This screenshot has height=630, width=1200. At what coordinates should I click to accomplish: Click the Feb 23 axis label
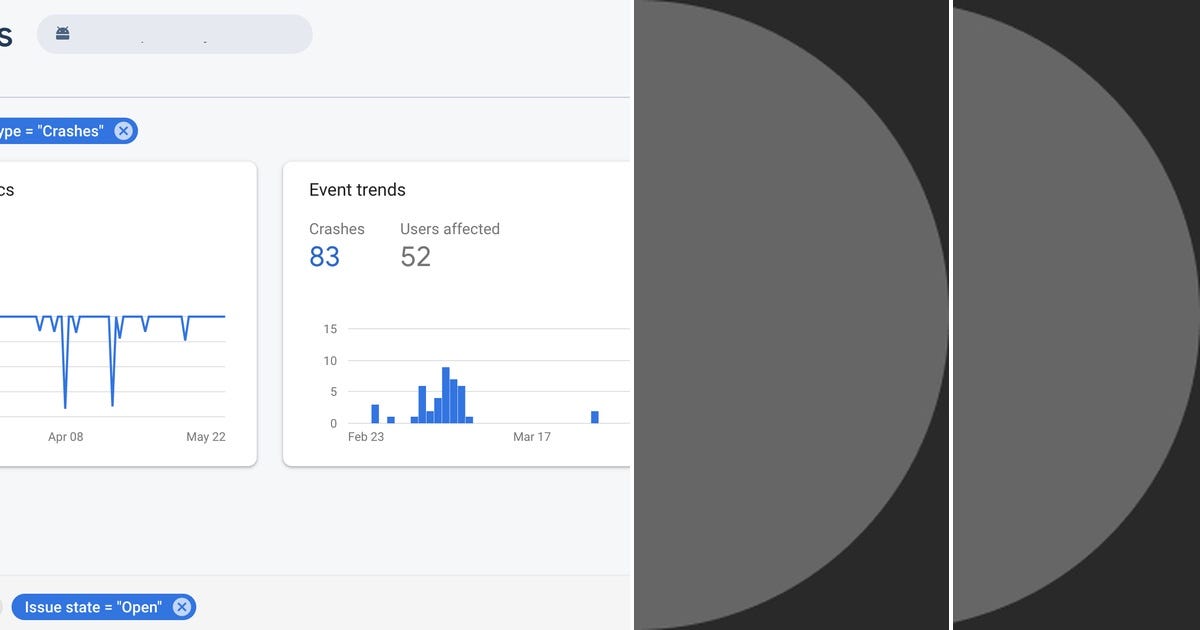point(365,437)
